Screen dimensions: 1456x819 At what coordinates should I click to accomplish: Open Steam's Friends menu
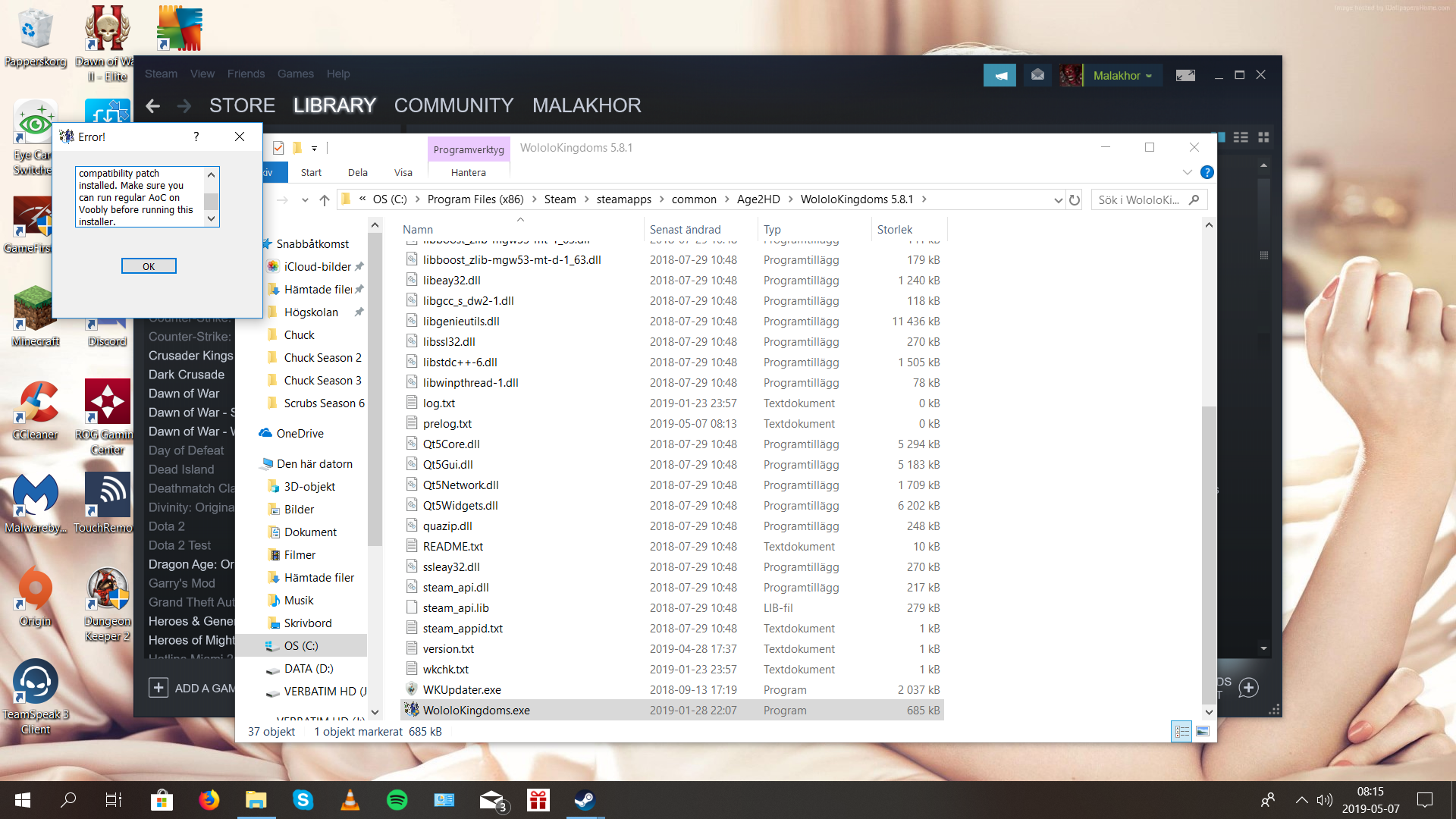tap(246, 74)
